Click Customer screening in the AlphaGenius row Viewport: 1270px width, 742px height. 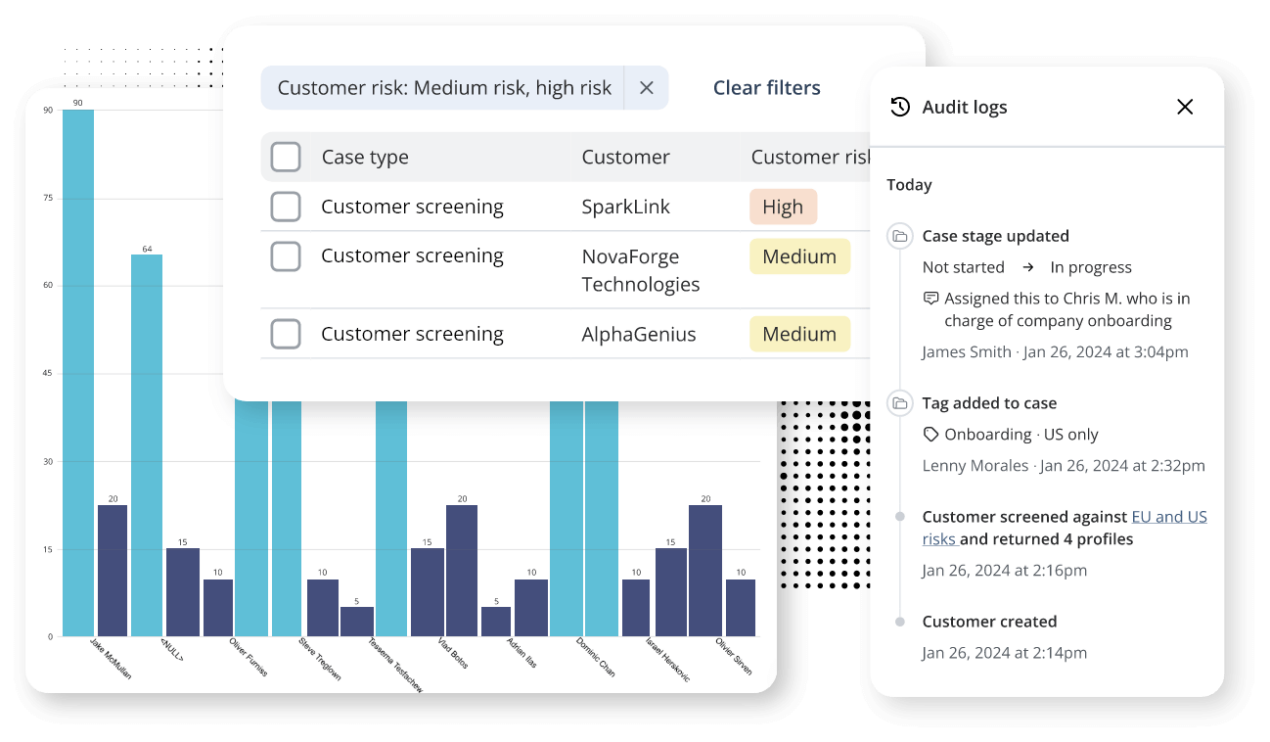click(x=412, y=334)
